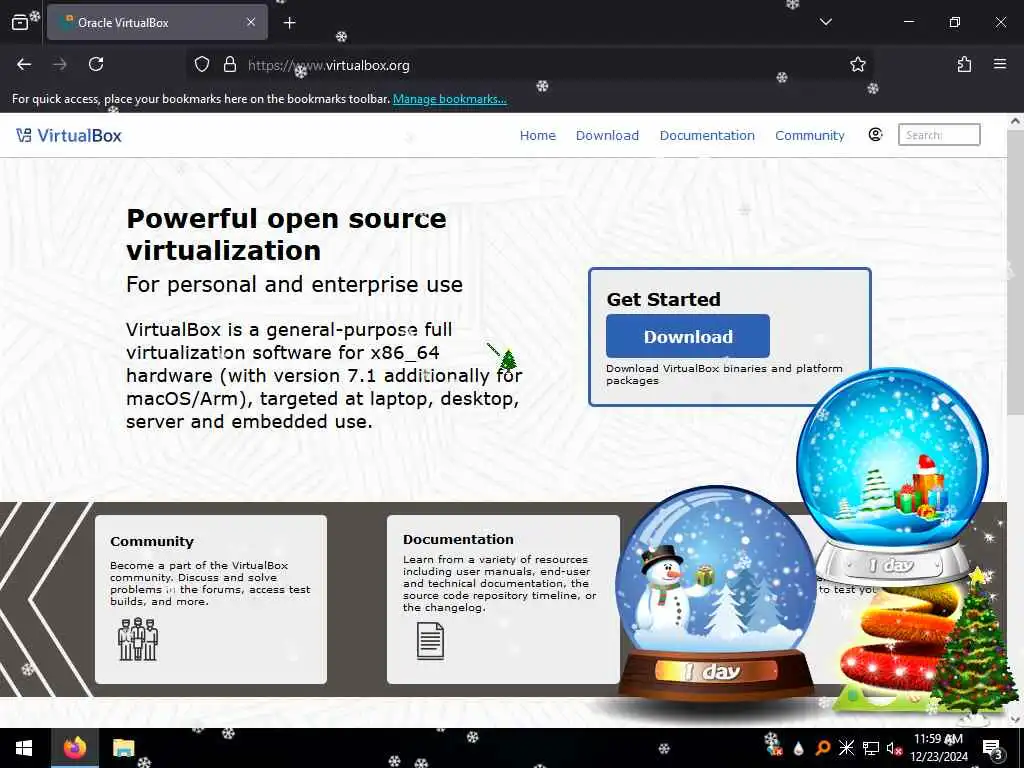Click the water droplet tray icon
This screenshot has height=768, width=1024.
pyautogui.click(x=798, y=748)
